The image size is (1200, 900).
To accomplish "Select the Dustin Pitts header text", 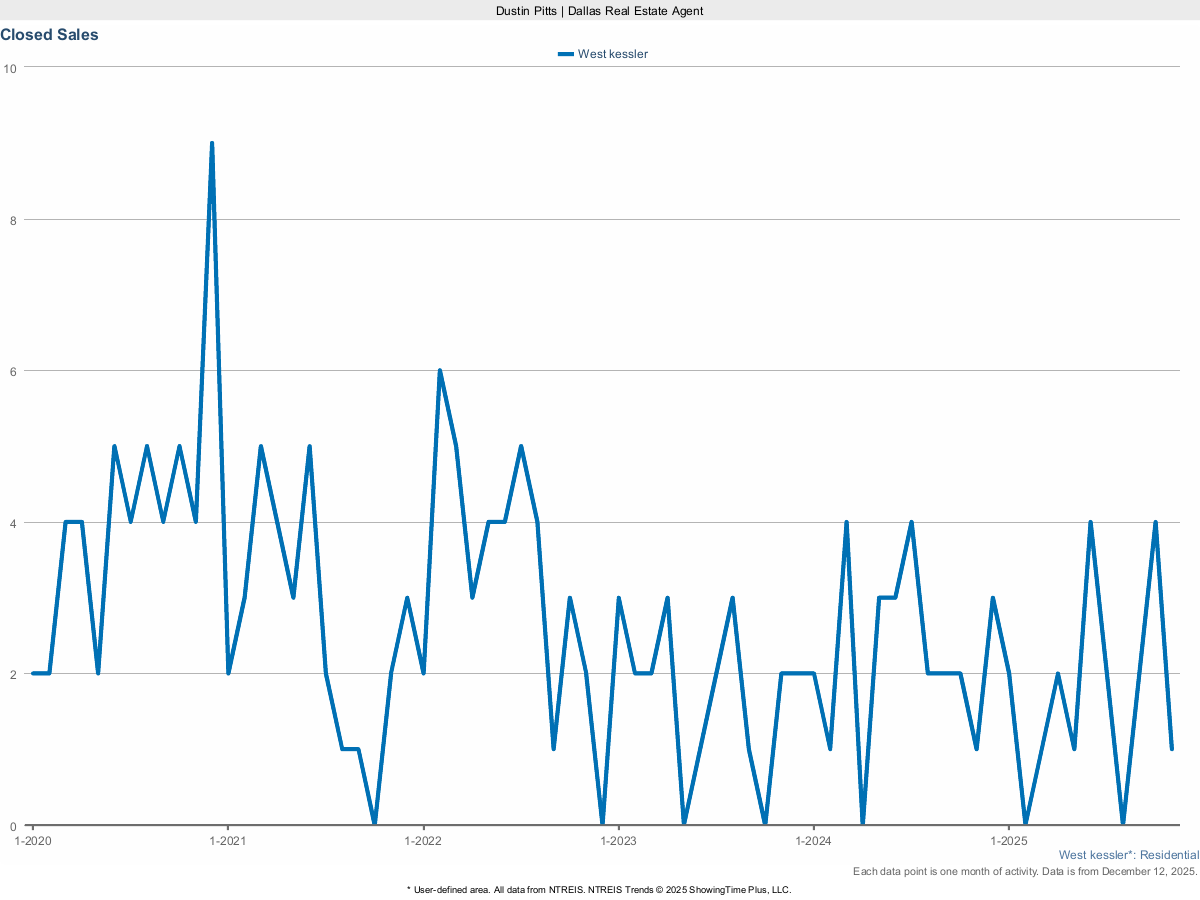I will (599, 10).
